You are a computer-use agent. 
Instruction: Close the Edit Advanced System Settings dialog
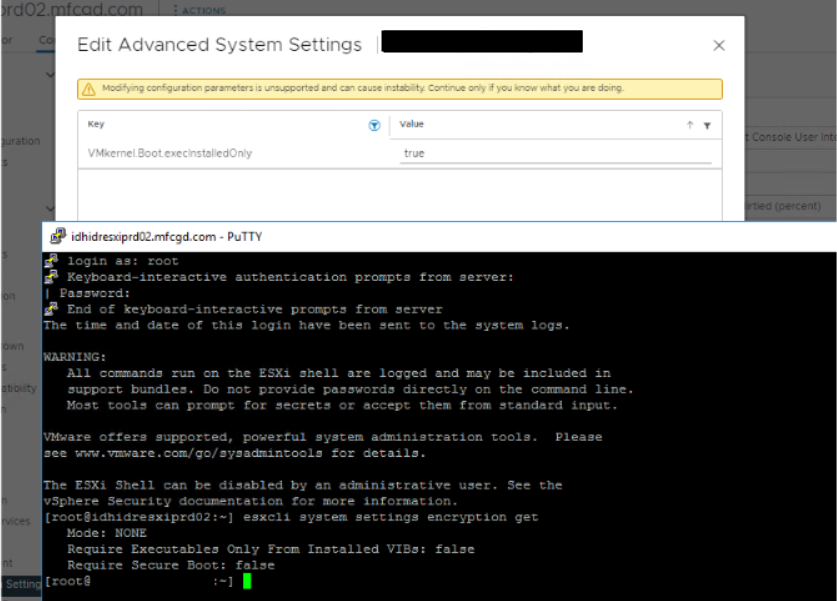coord(718,45)
